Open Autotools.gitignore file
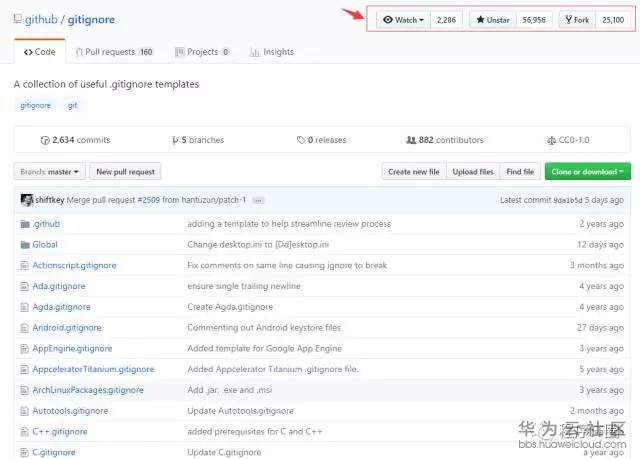This screenshot has height=459, width=640. pyautogui.click(x=70, y=411)
